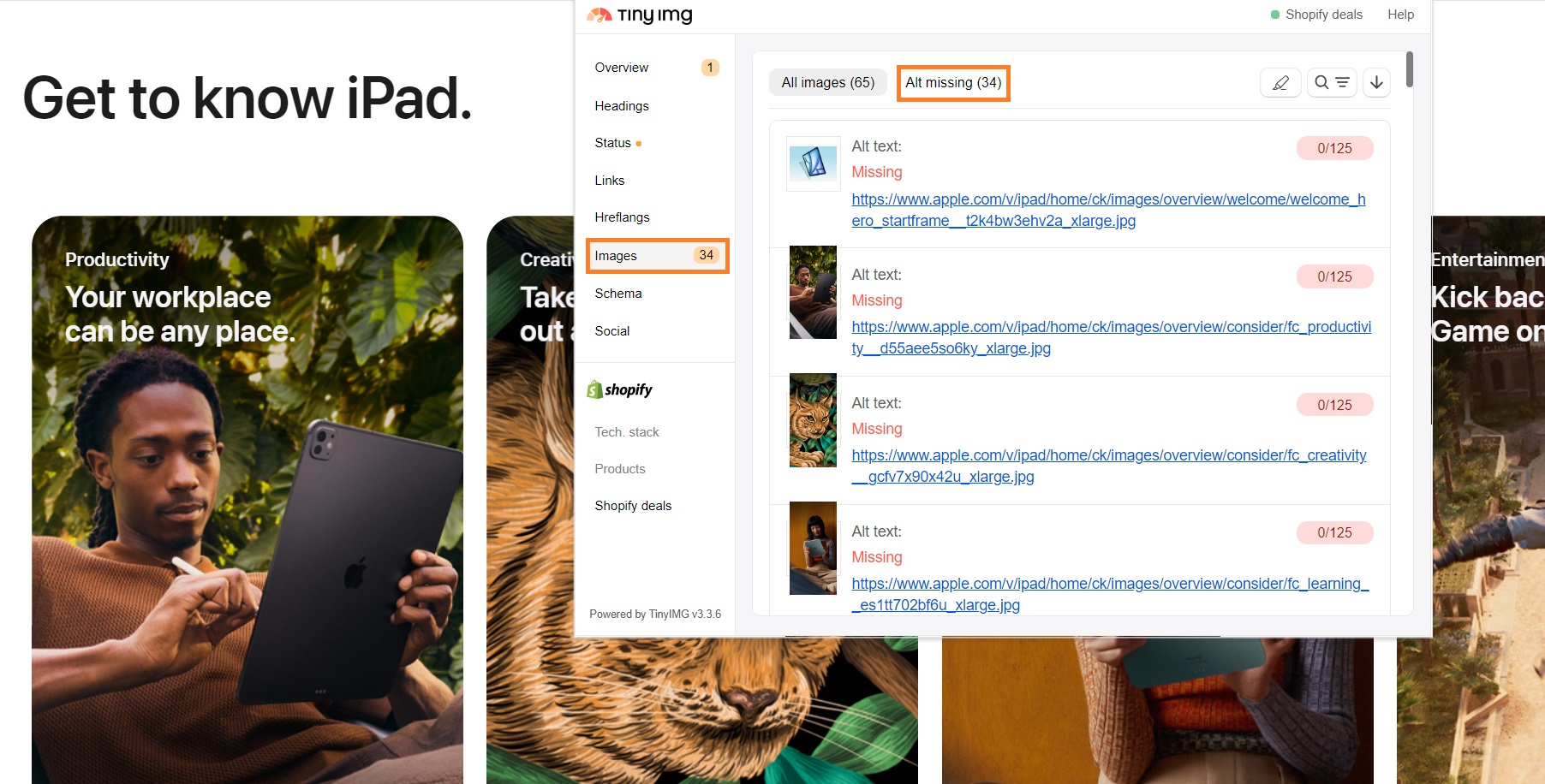The height and width of the screenshot is (784, 1545).
Task: Open the Hreflangs sidebar section
Action: (x=622, y=217)
